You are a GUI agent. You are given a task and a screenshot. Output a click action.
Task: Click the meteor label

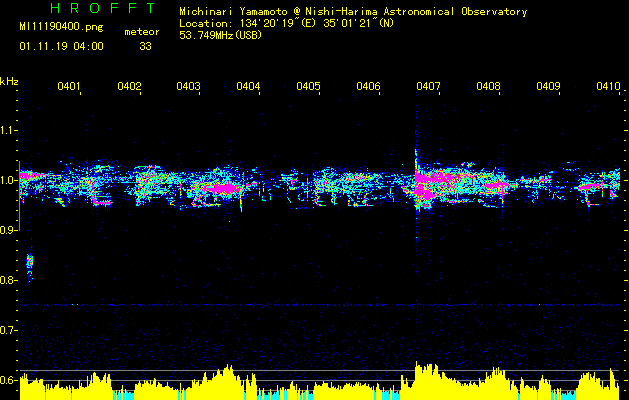coord(142,32)
